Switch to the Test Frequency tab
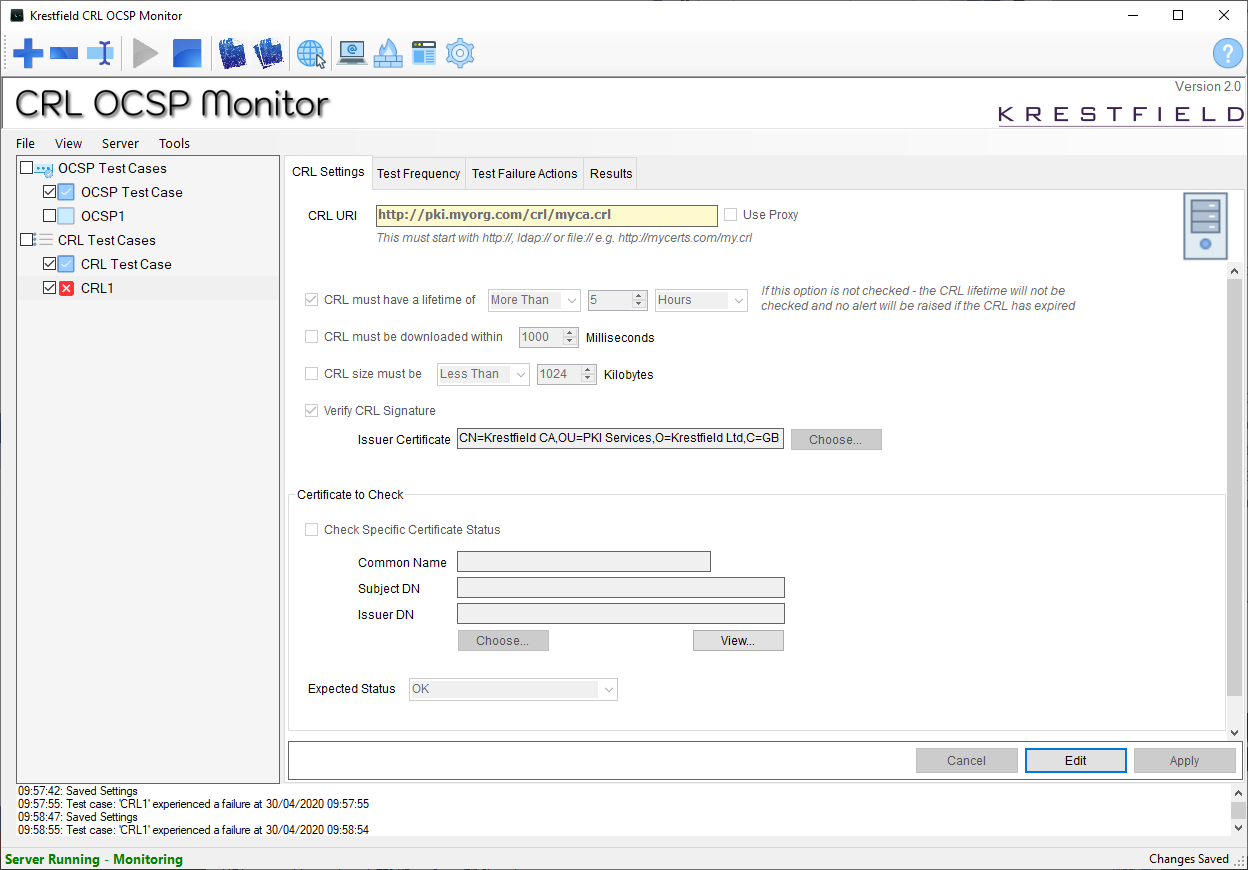The image size is (1248, 870). (x=418, y=174)
